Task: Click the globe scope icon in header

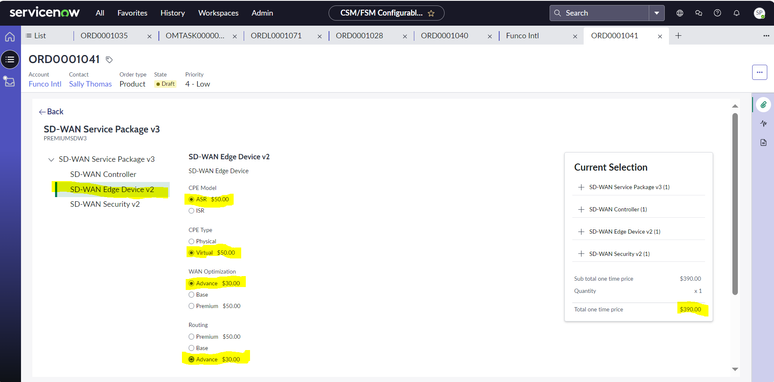Action: [680, 13]
